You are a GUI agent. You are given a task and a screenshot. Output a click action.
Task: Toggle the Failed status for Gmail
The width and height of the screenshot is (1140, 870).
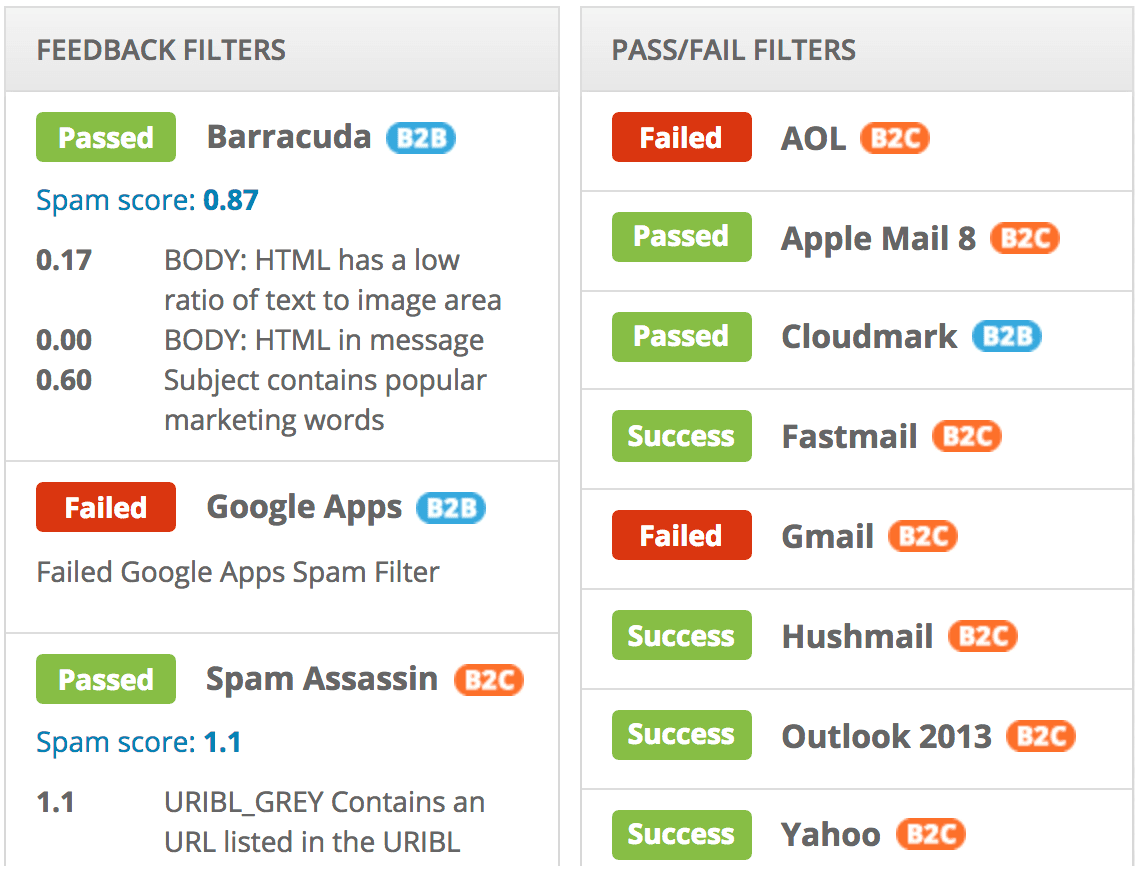(681, 535)
